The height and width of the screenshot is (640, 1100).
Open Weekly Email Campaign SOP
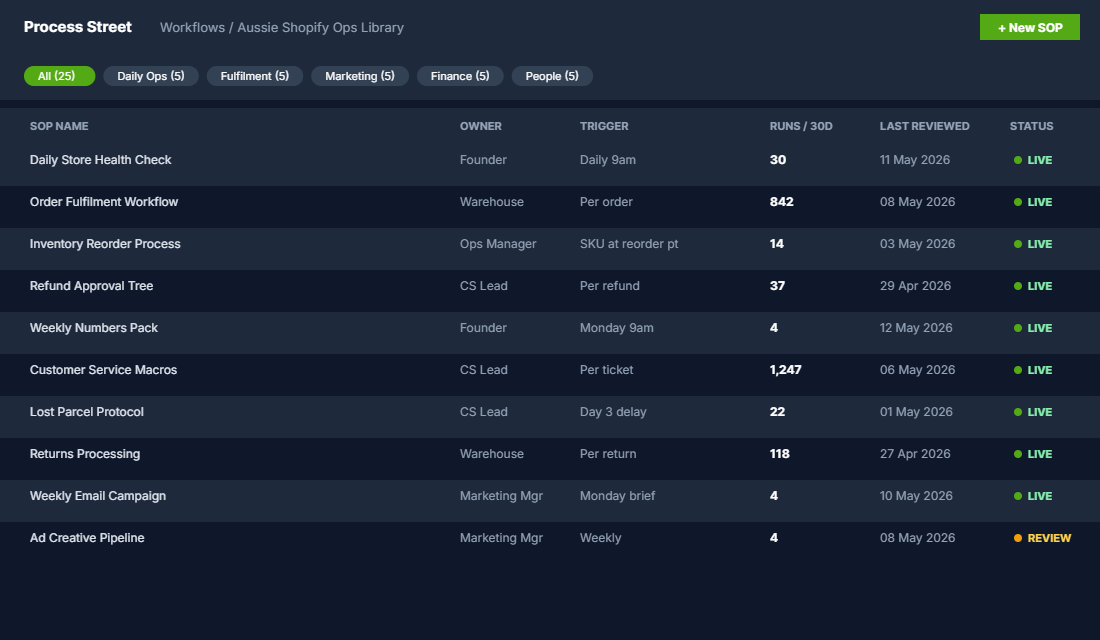(98, 496)
